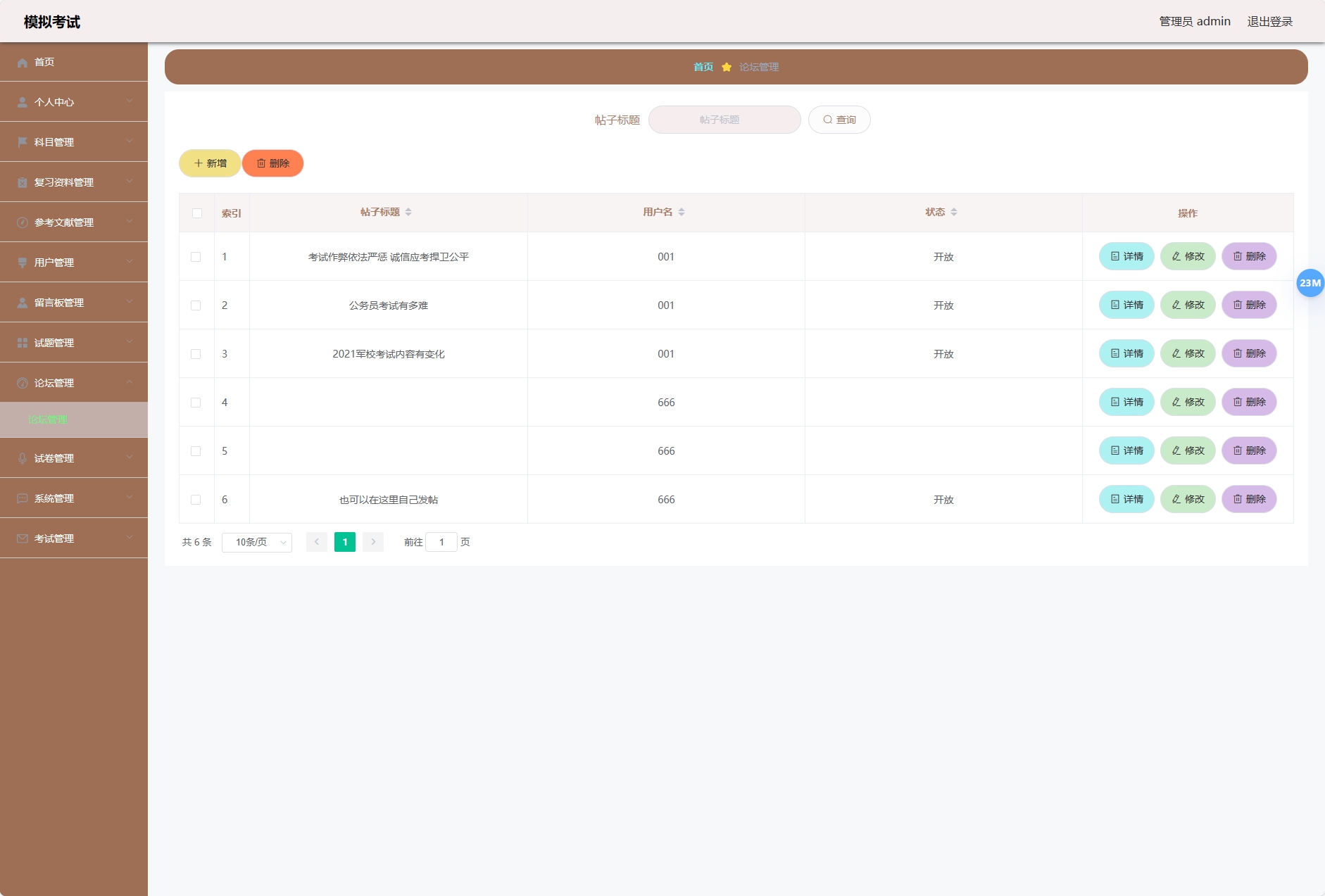Check the checkbox for 公务员考试有多难
Image resolution: width=1325 pixels, height=896 pixels.
click(x=196, y=305)
